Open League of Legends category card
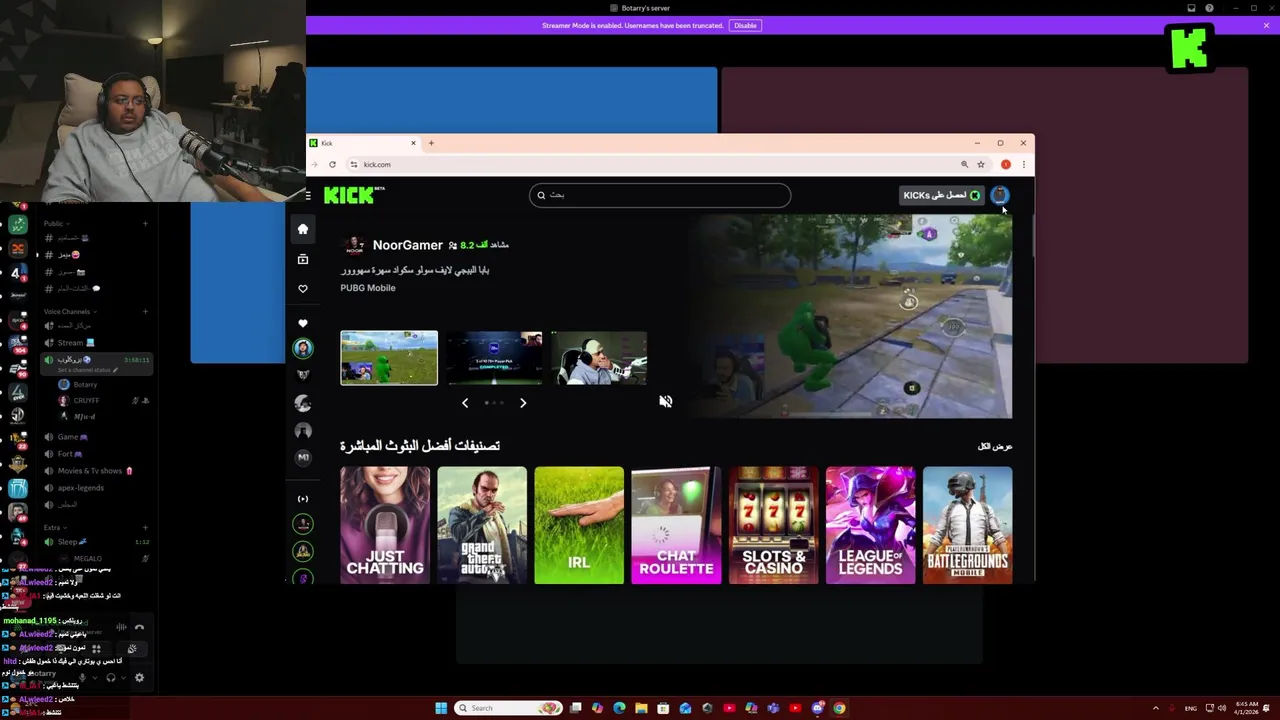1280x720 pixels. tap(870, 525)
